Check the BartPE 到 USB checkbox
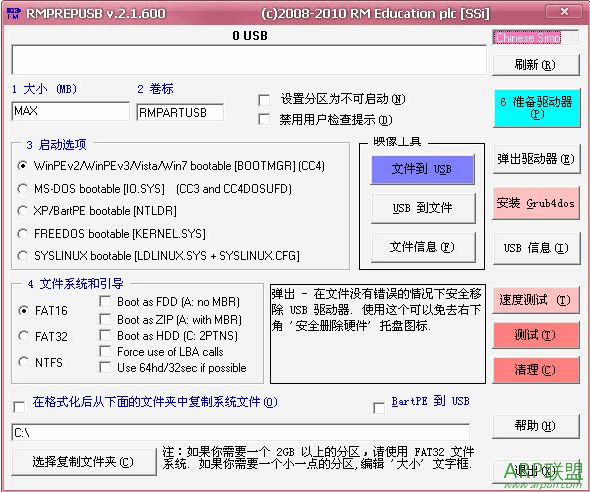Viewport: 590px width, 492px height. [379, 408]
